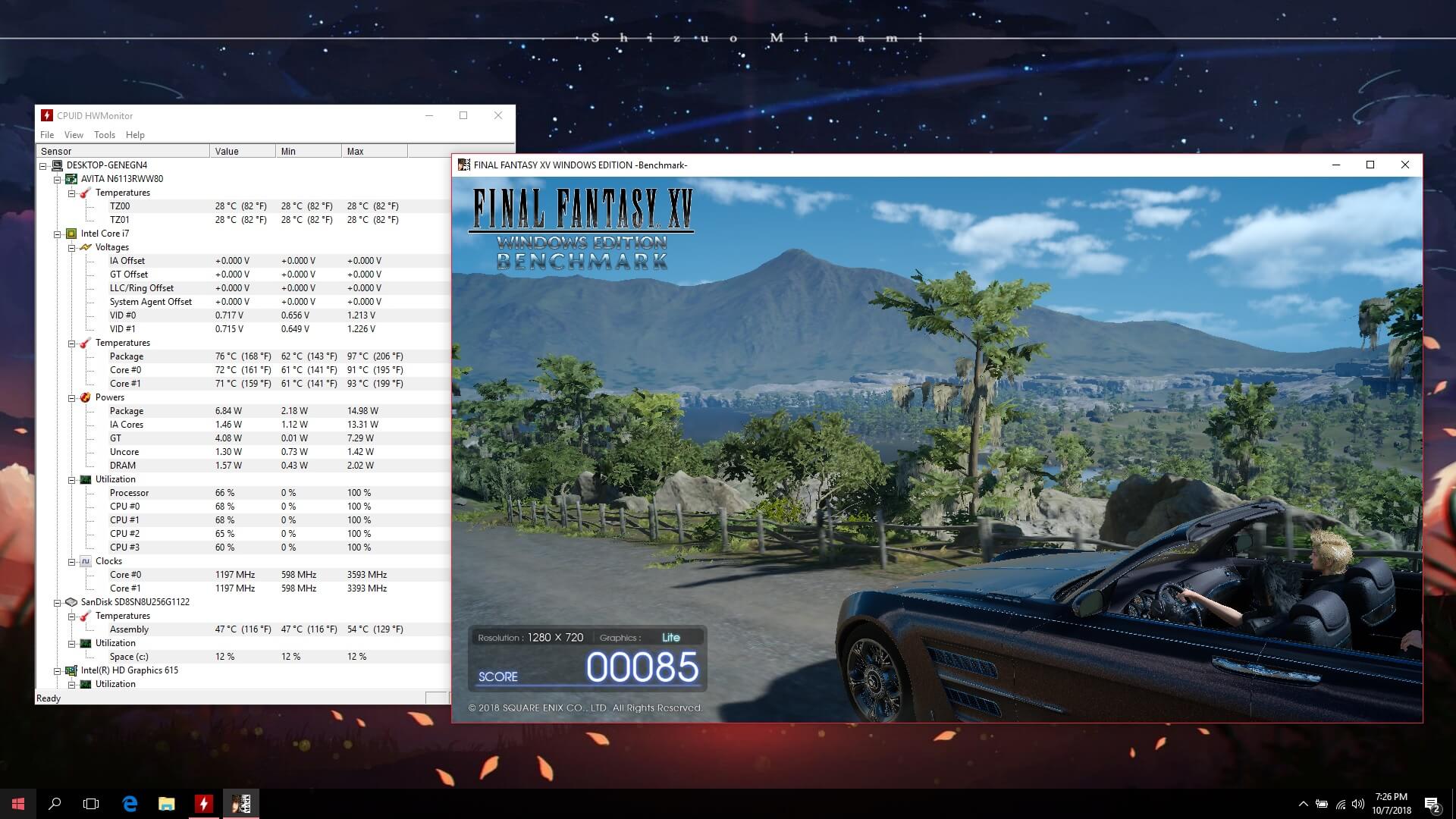Click the DESKTOP-GENEGN4 computer icon
Viewport: 1456px width, 819px height.
[x=57, y=165]
